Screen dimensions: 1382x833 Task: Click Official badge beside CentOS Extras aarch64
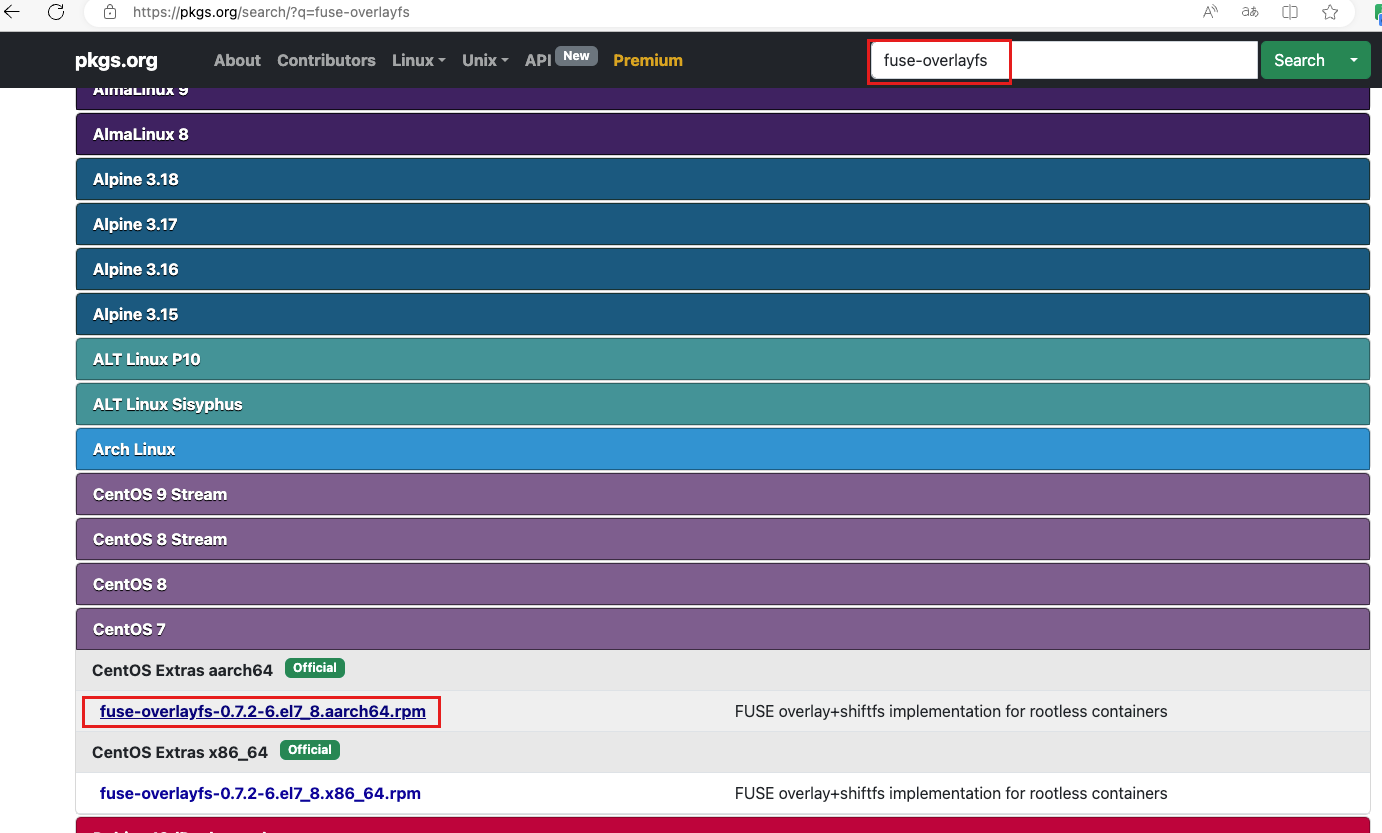tap(315, 668)
